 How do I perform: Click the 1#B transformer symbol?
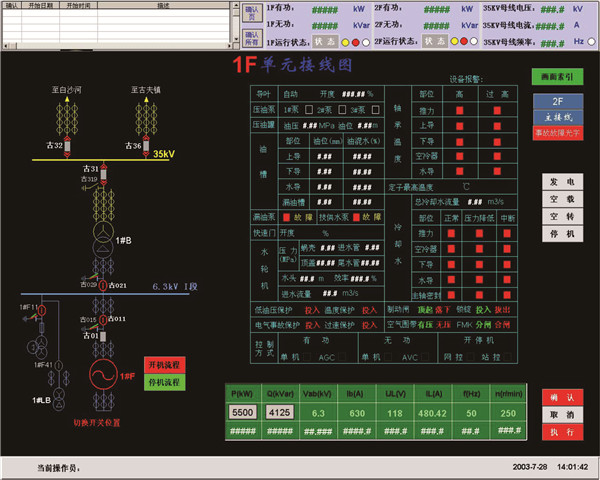point(101,242)
